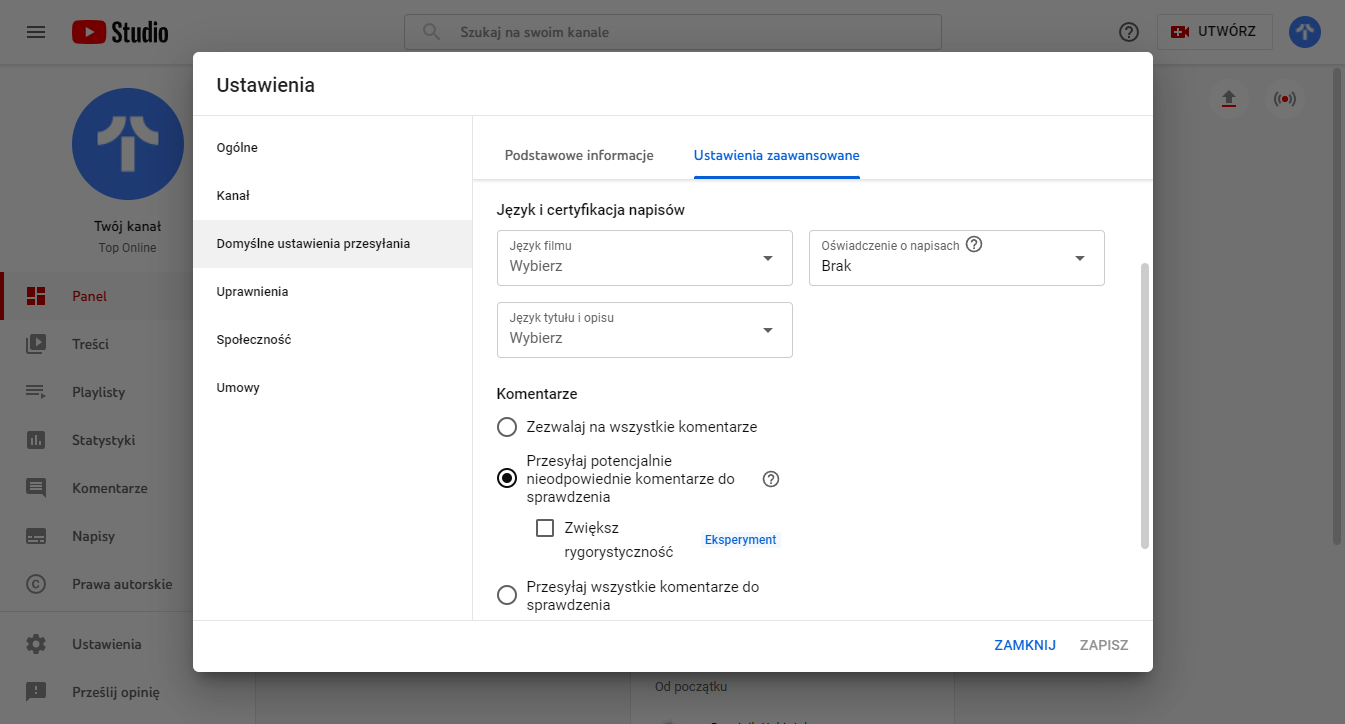Image resolution: width=1345 pixels, height=724 pixels.
Task: Click the Playlisty icon in sidebar
Action: [36, 392]
